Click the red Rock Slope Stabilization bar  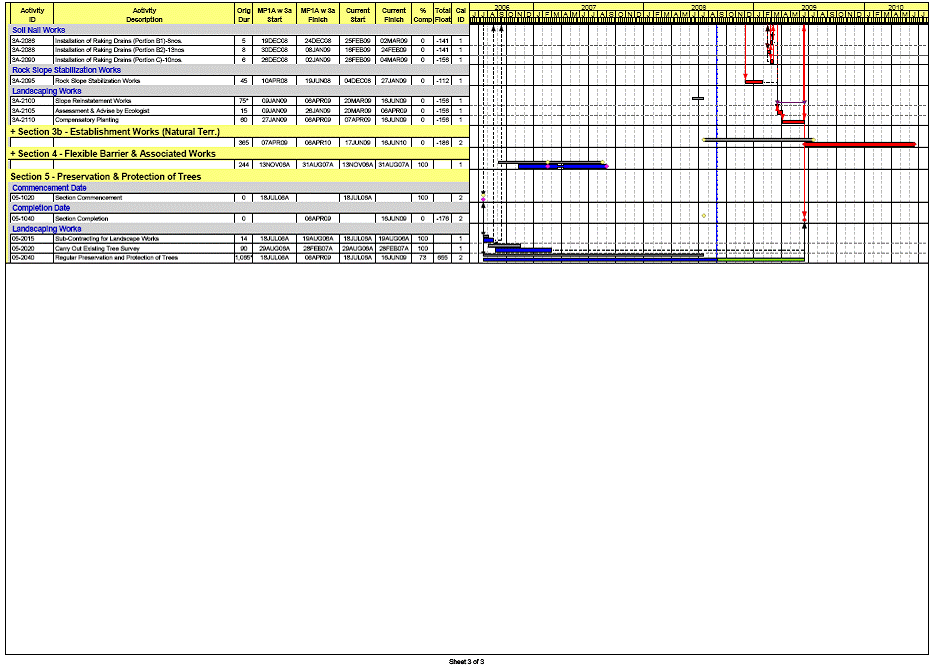coord(754,82)
